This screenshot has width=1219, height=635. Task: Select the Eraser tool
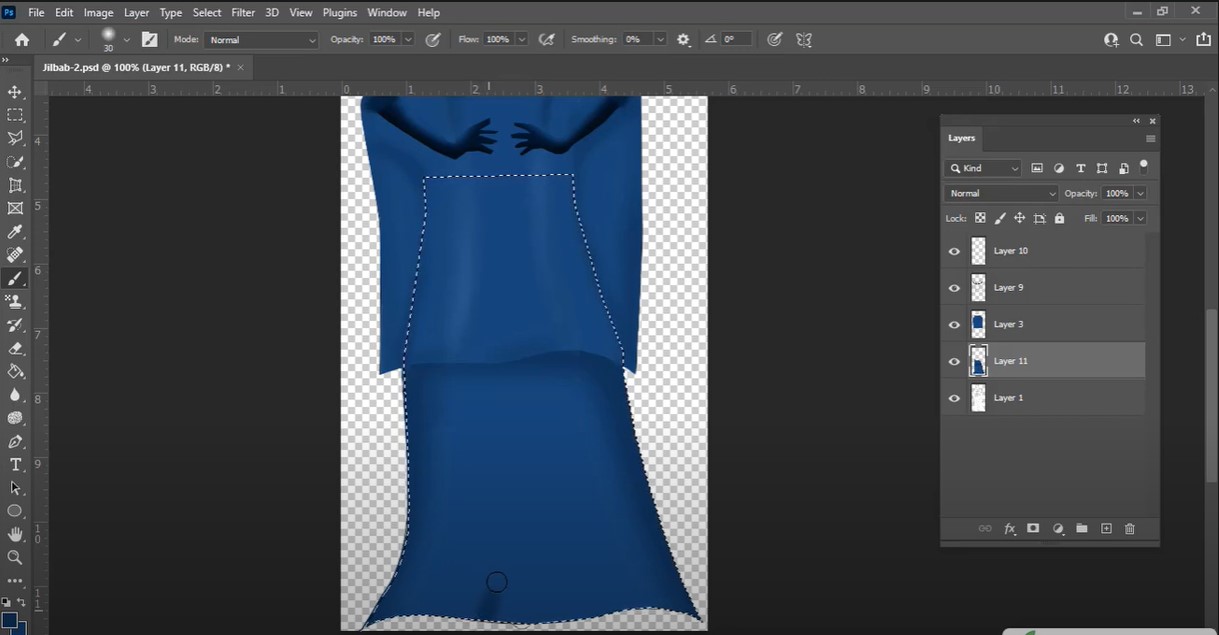(x=15, y=348)
